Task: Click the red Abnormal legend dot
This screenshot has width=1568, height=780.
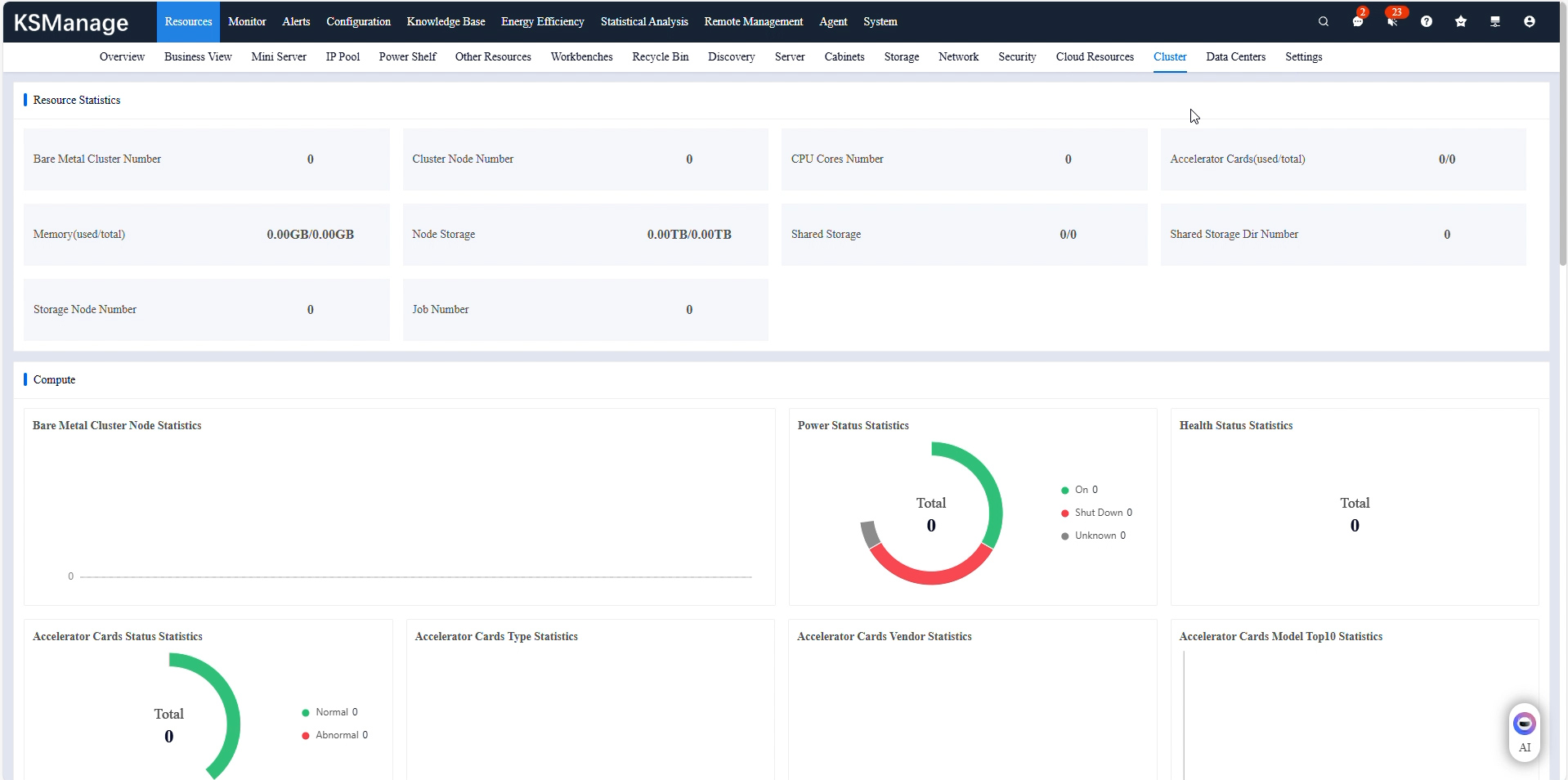Action: (306, 736)
